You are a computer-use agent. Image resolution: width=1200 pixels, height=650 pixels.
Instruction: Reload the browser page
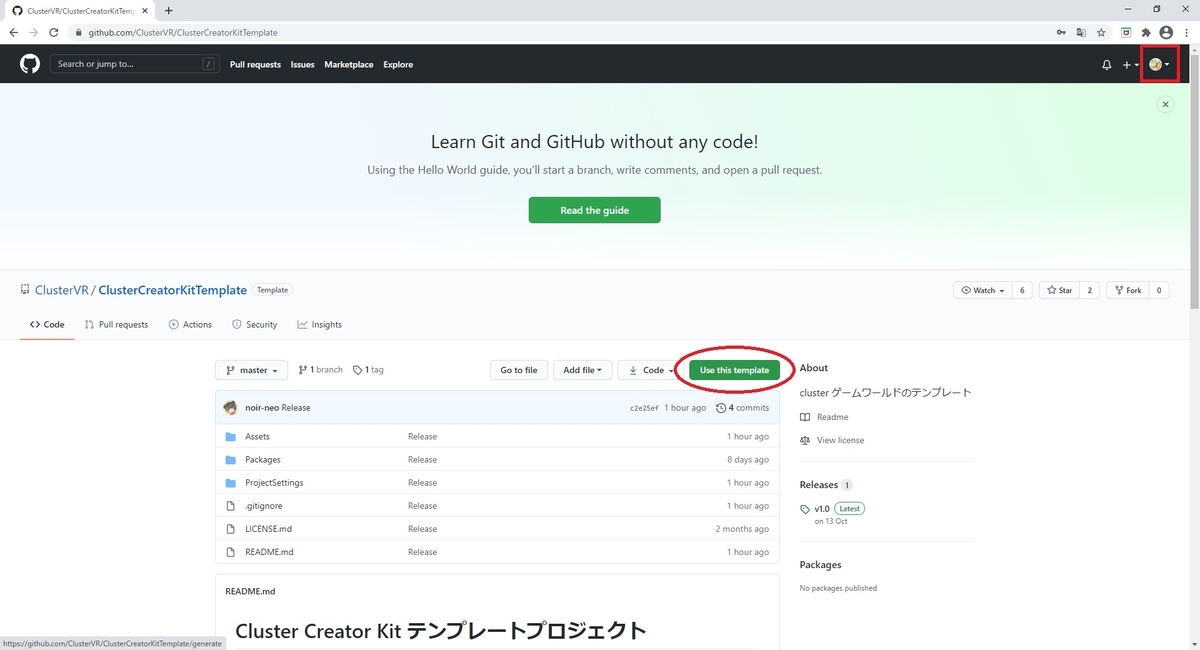[54, 32]
